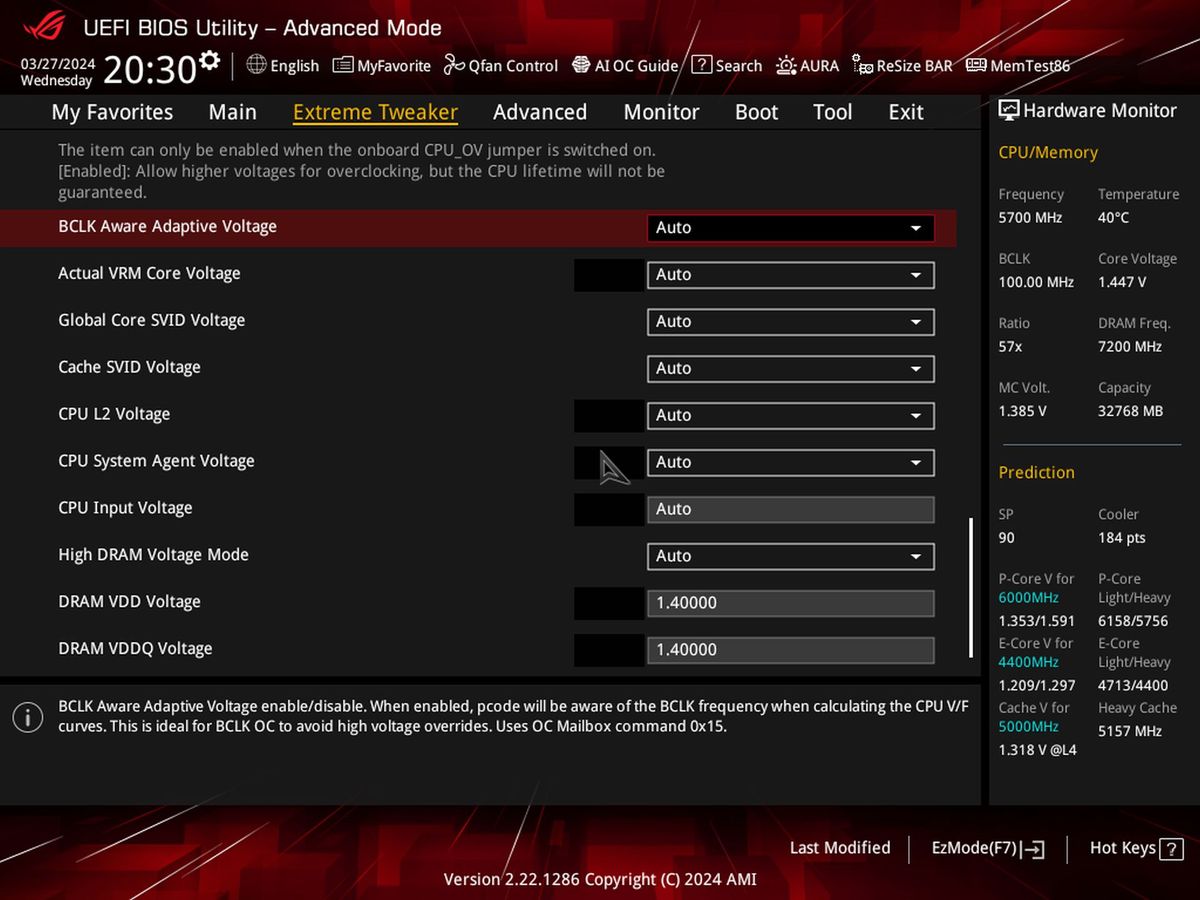The image size is (1200, 900).
Task: Open the Boot tab
Action: [x=756, y=112]
